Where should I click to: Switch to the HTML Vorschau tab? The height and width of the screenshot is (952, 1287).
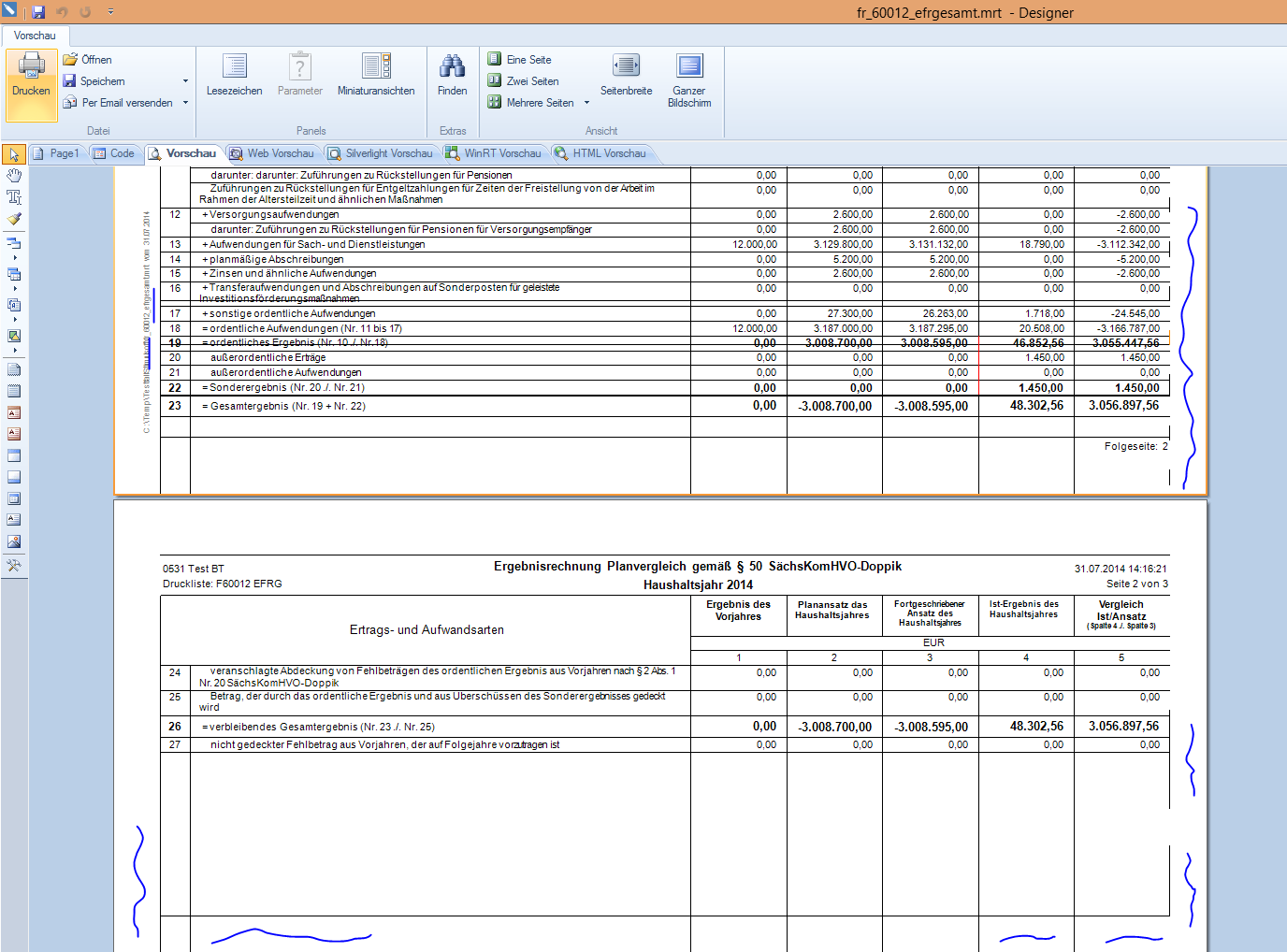tap(600, 153)
